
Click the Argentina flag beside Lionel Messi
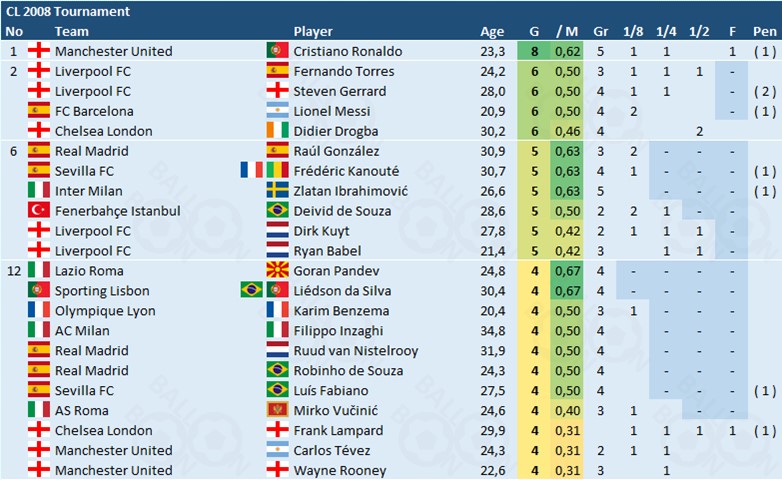[278, 111]
